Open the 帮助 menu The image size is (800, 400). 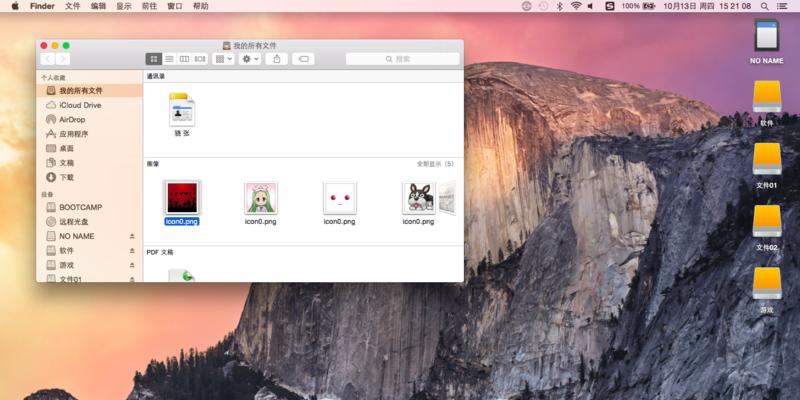point(201,6)
